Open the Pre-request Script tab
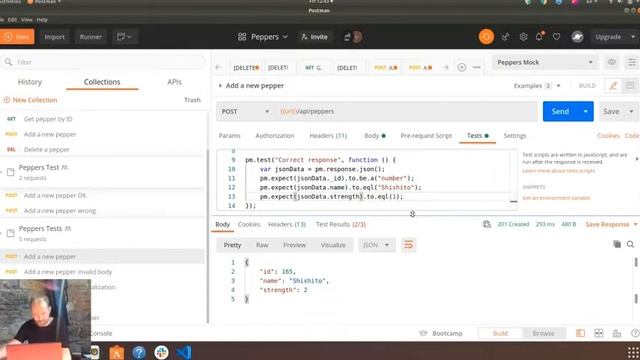The height and width of the screenshot is (360, 640). pos(426,136)
